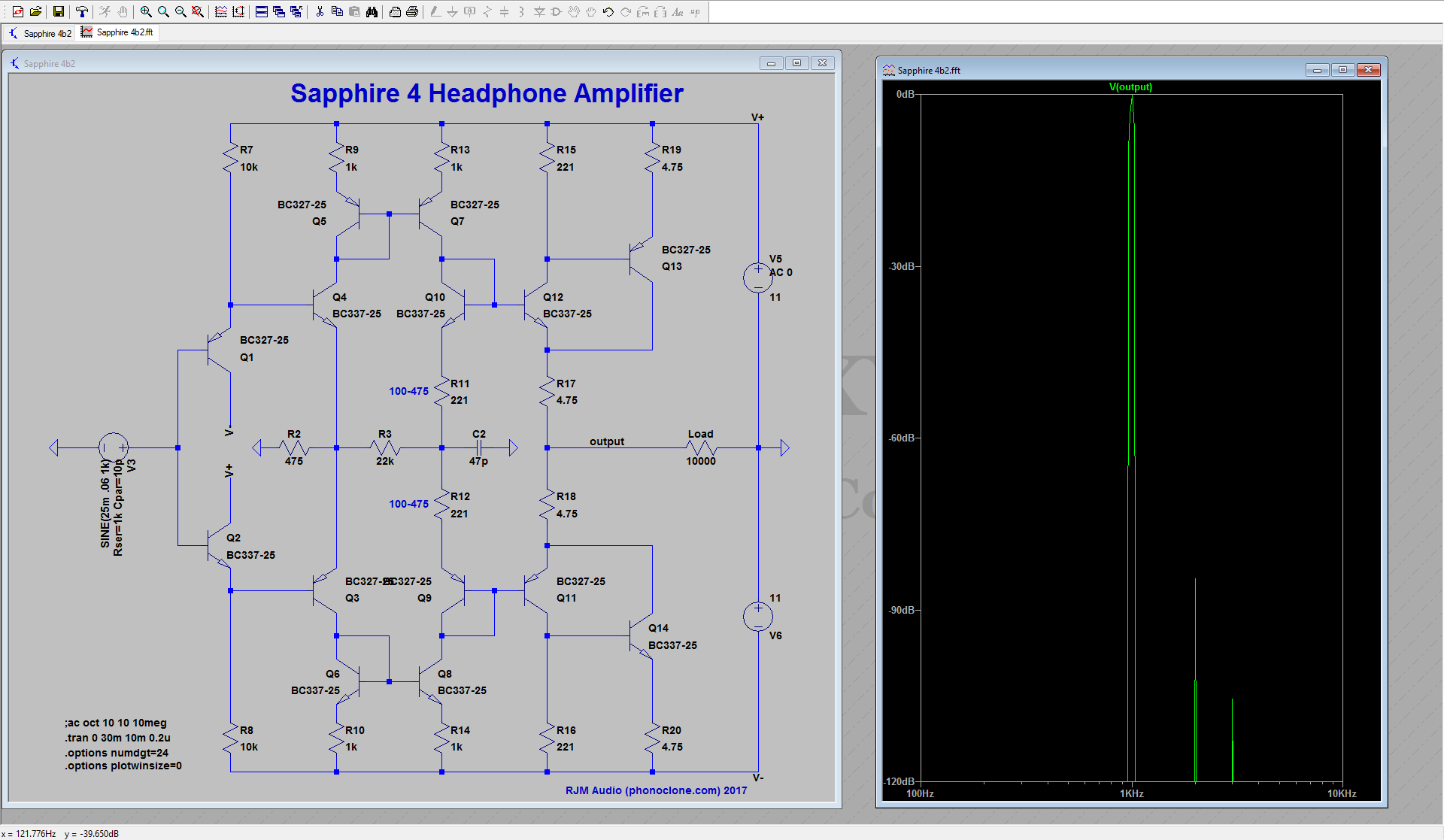Click the C2 47p capacitor value
This screenshot has height=840, width=1444.
(x=479, y=461)
